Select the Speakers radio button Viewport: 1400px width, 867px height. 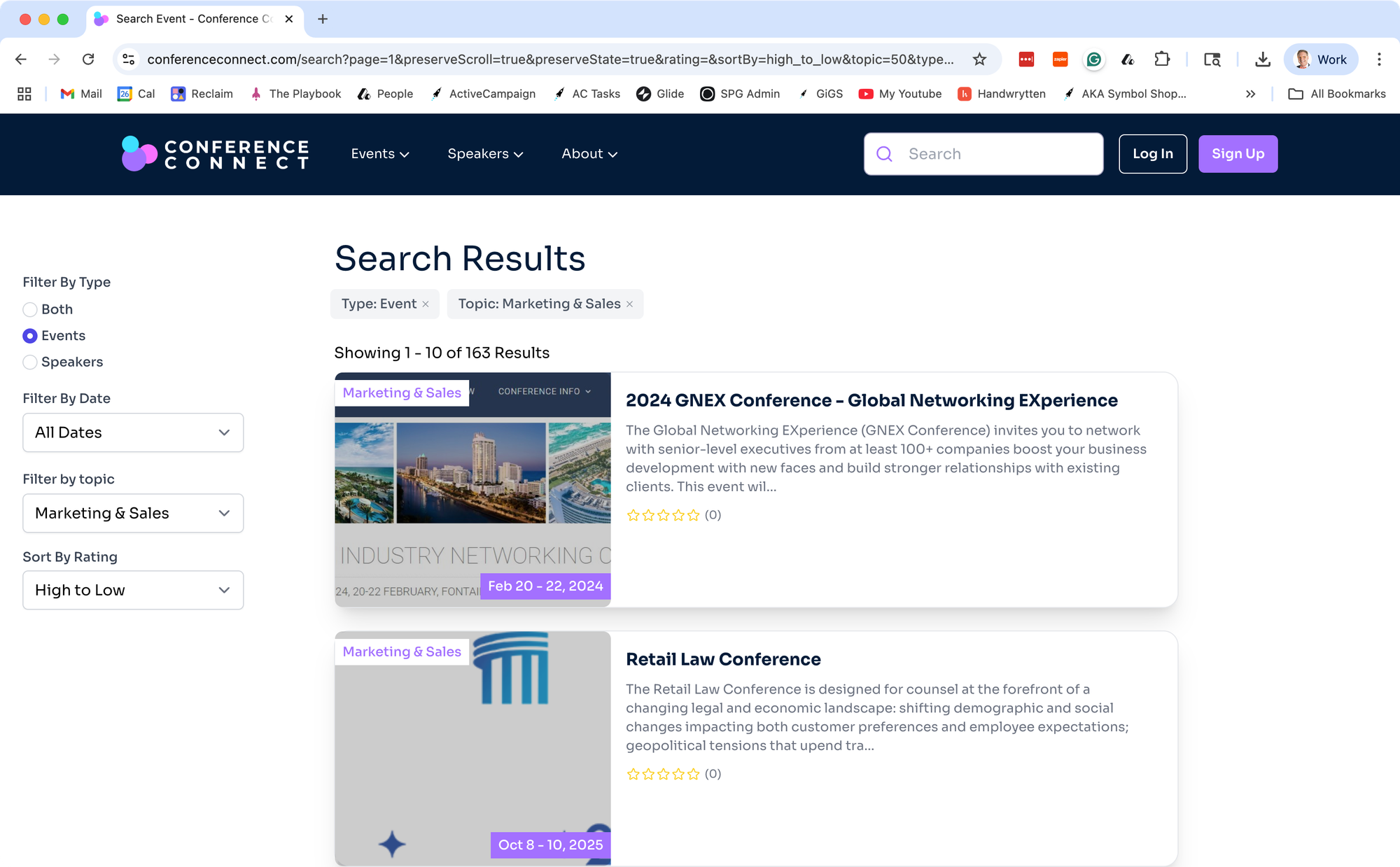[x=30, y=362]
